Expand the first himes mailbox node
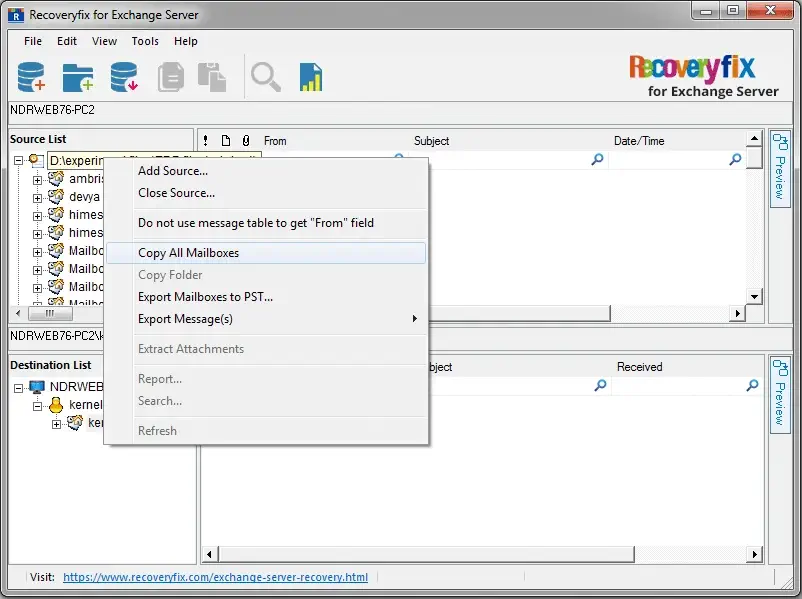Image resolution: width=802 pixels, height=599 pixels. pyautogui.click(x=37, y=216)
